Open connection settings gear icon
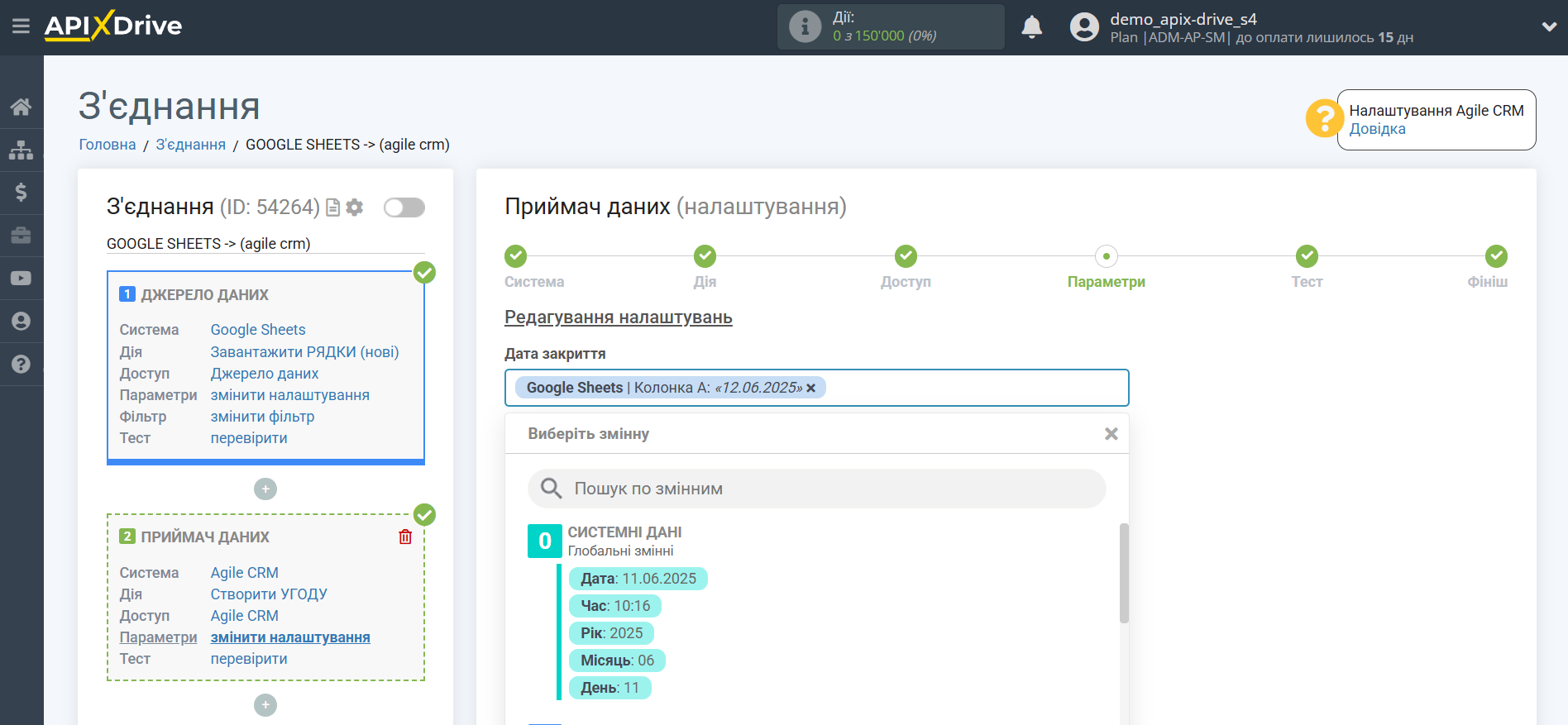 pos(355,207)
